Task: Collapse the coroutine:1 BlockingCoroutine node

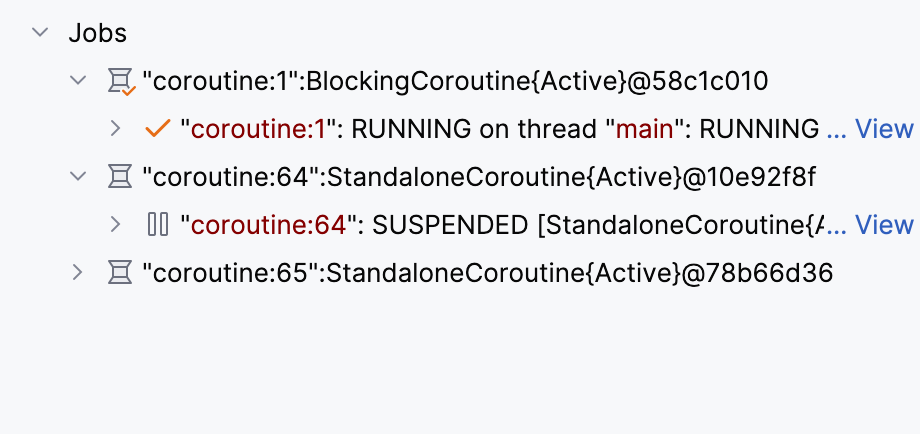Action: coord(79,80)
